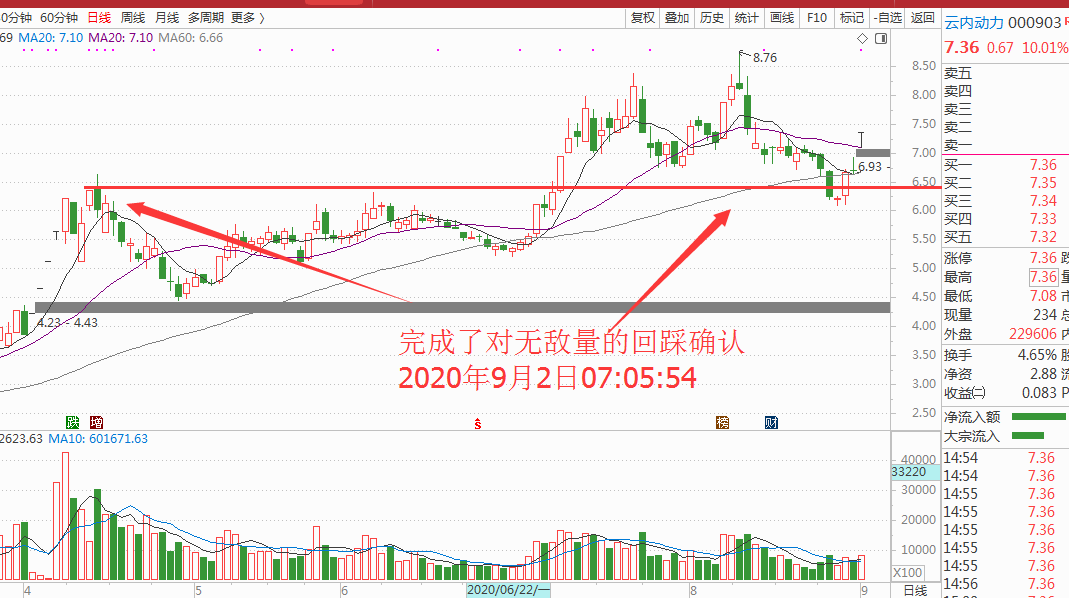Click the 买三 bid price 7.34

click(x=1043, y=201)
